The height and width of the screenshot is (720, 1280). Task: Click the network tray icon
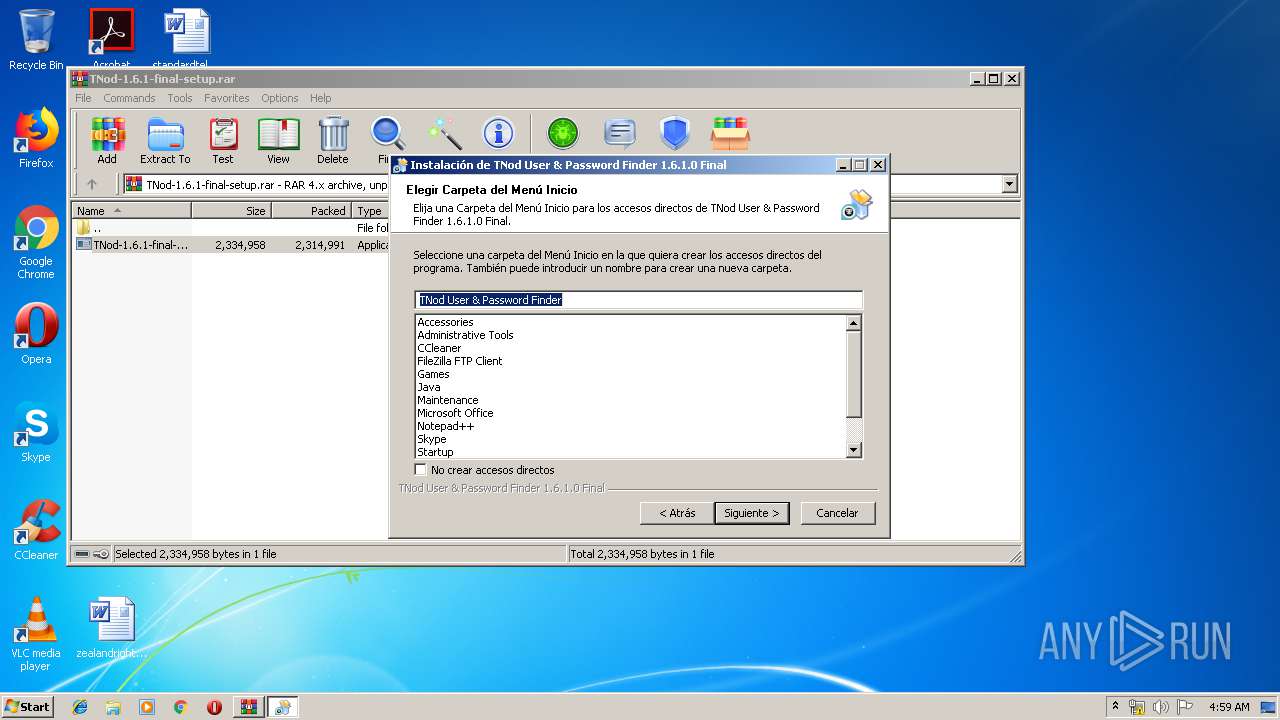(x=1137, y=707)
